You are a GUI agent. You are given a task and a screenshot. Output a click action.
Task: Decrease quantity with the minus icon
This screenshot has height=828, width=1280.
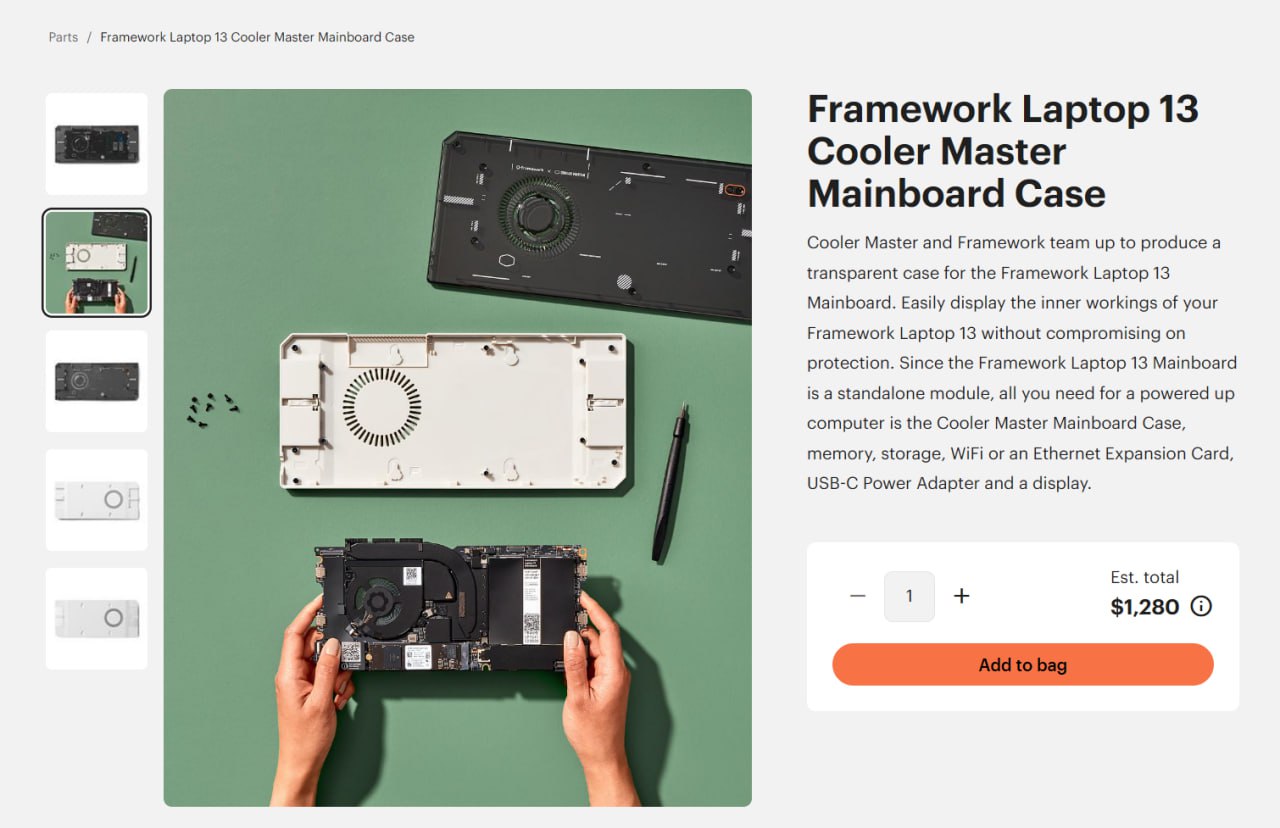pyautogui.click(x=857, y=596)
